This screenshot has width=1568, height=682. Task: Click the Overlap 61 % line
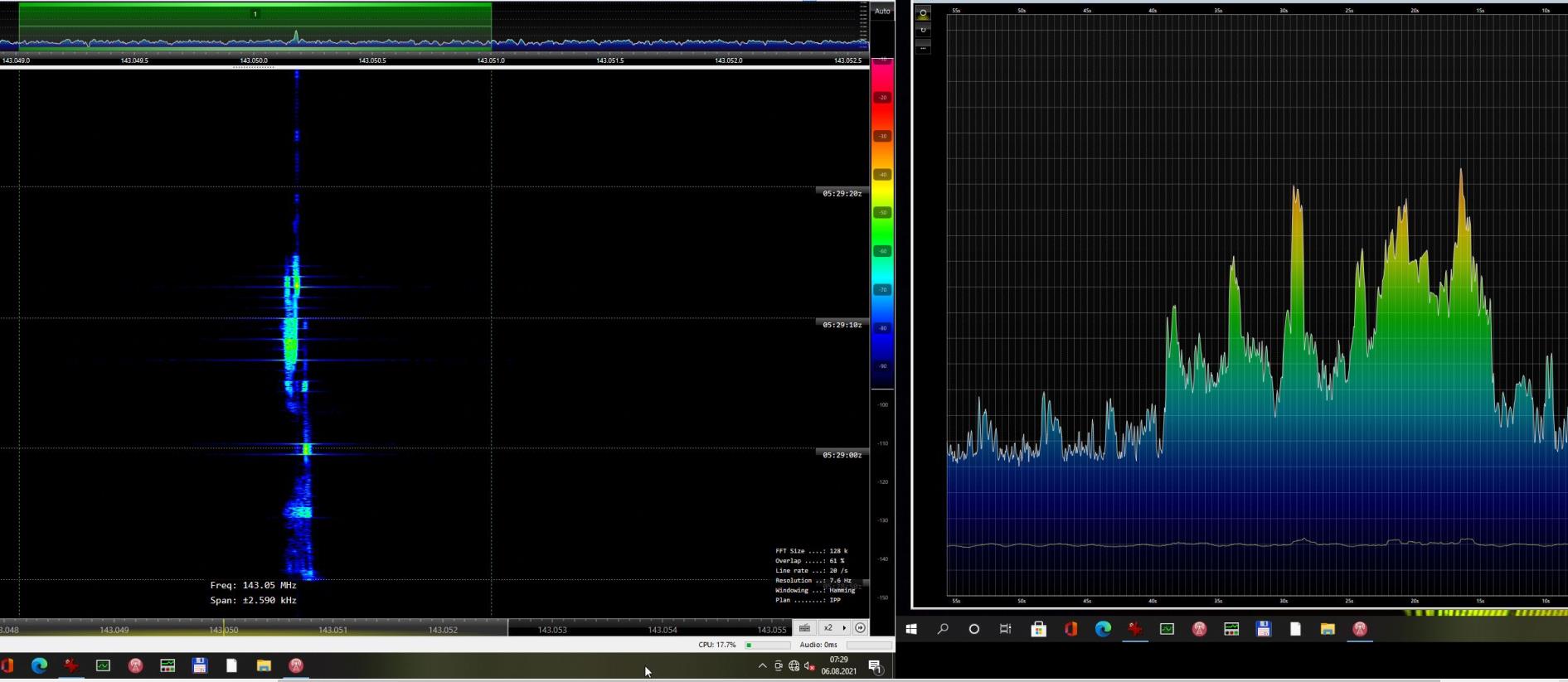coord(809,561)
